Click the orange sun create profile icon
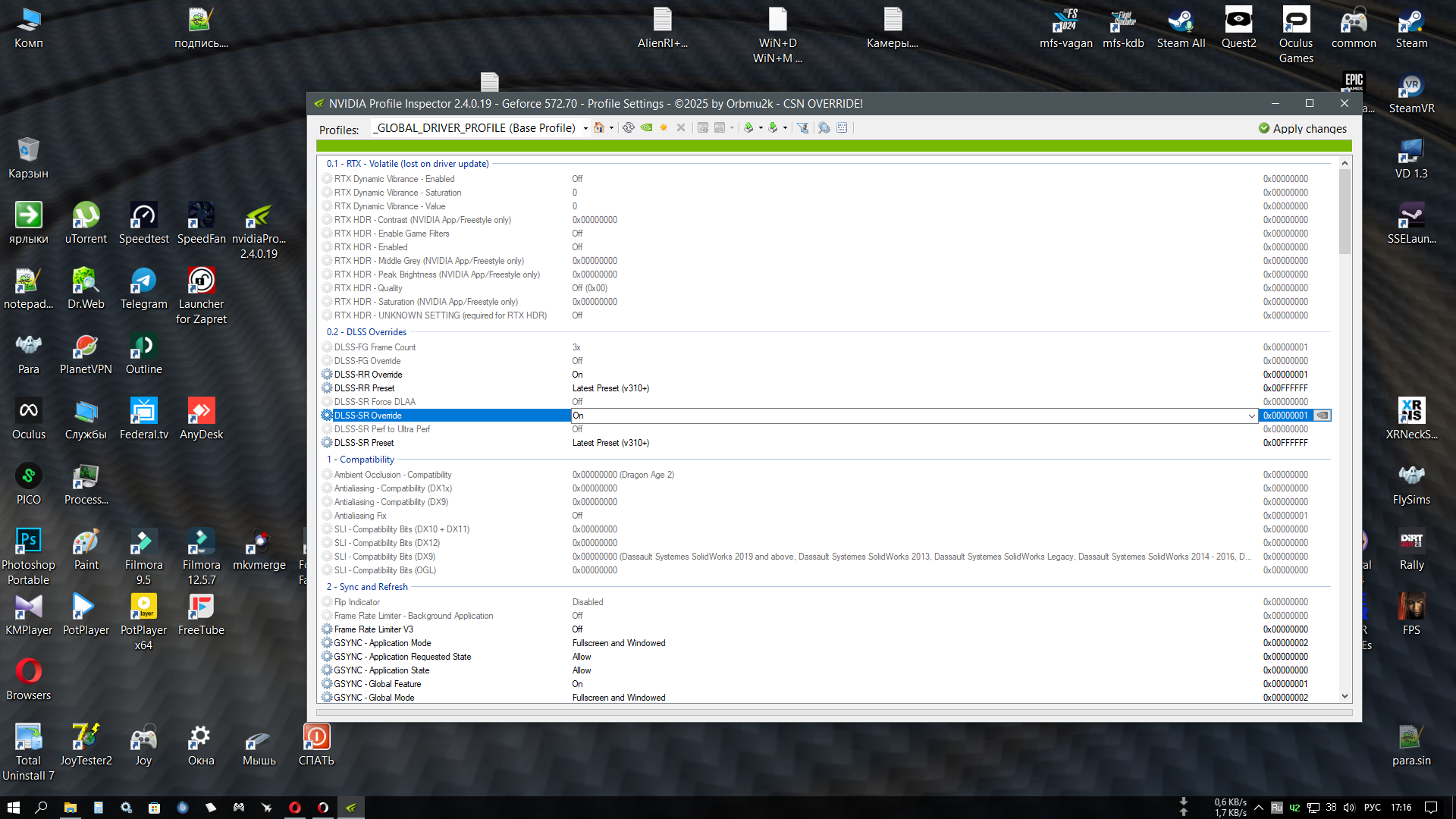 pos(664,128)
